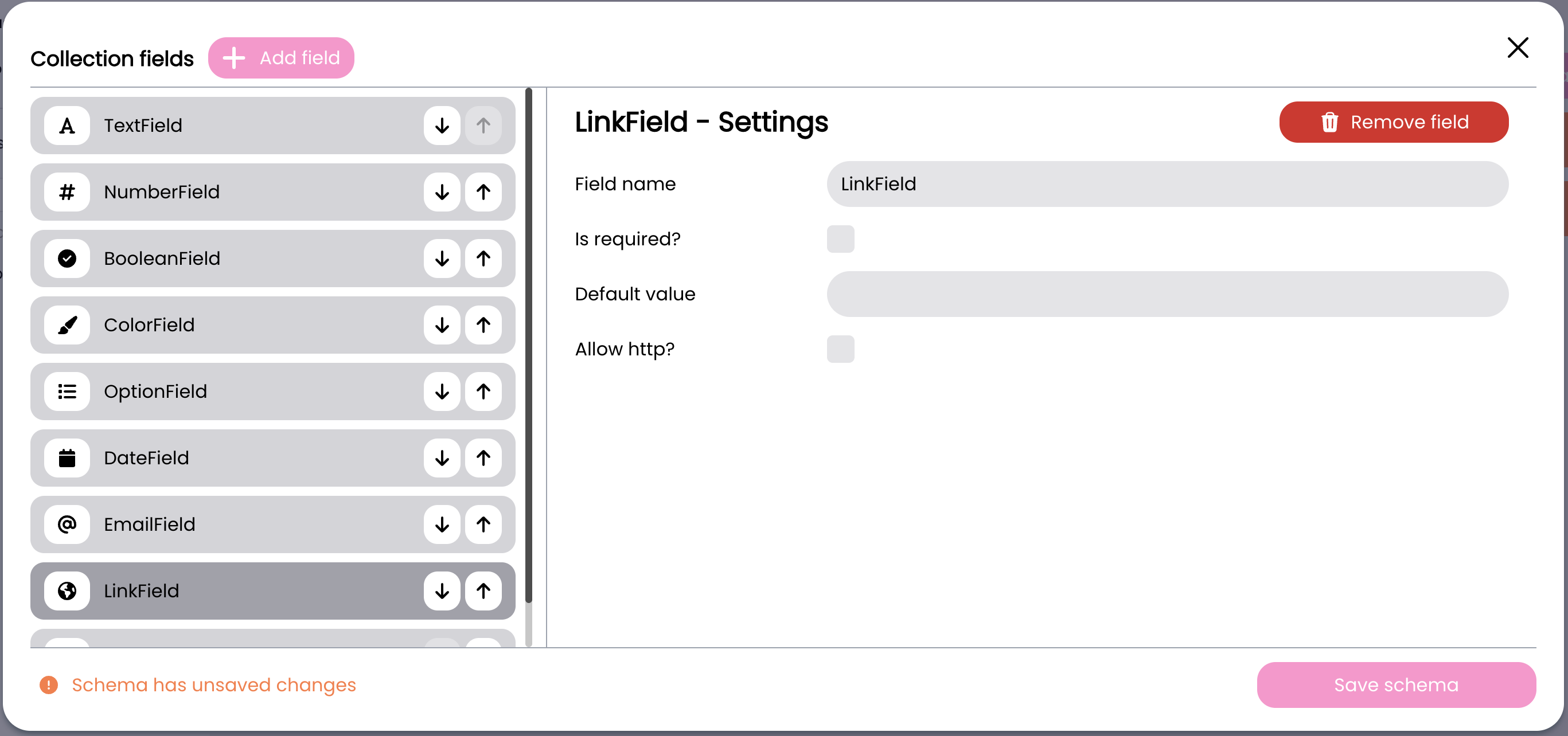The height and width of the screenshot is (736, 1568).
Task: Move OptionField down in list
Action: click(x=442, y=392)
